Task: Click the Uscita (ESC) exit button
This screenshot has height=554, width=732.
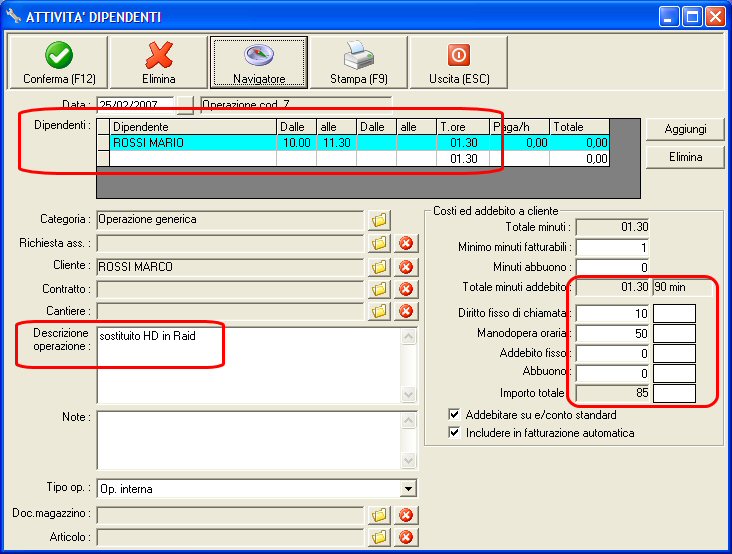Action: 458,63
